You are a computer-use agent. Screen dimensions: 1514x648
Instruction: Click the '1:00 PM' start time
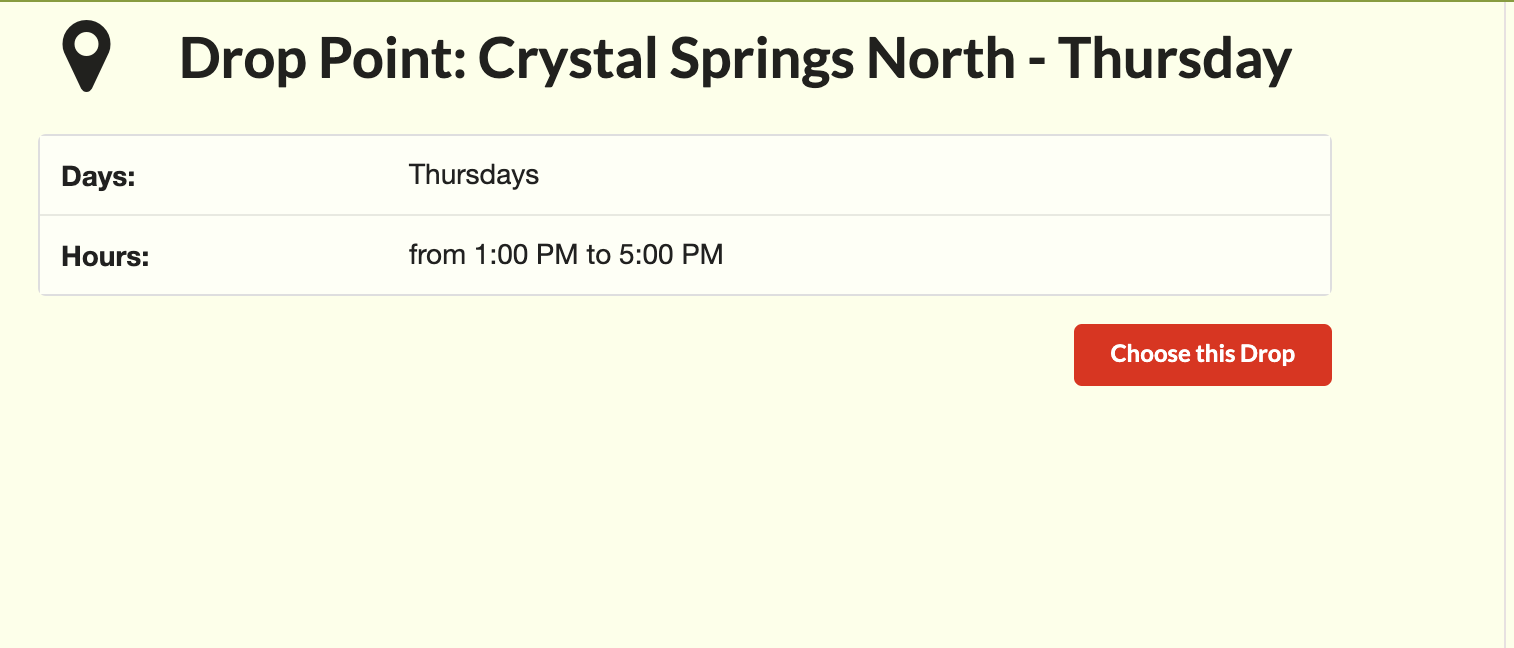tap(526, 255)
